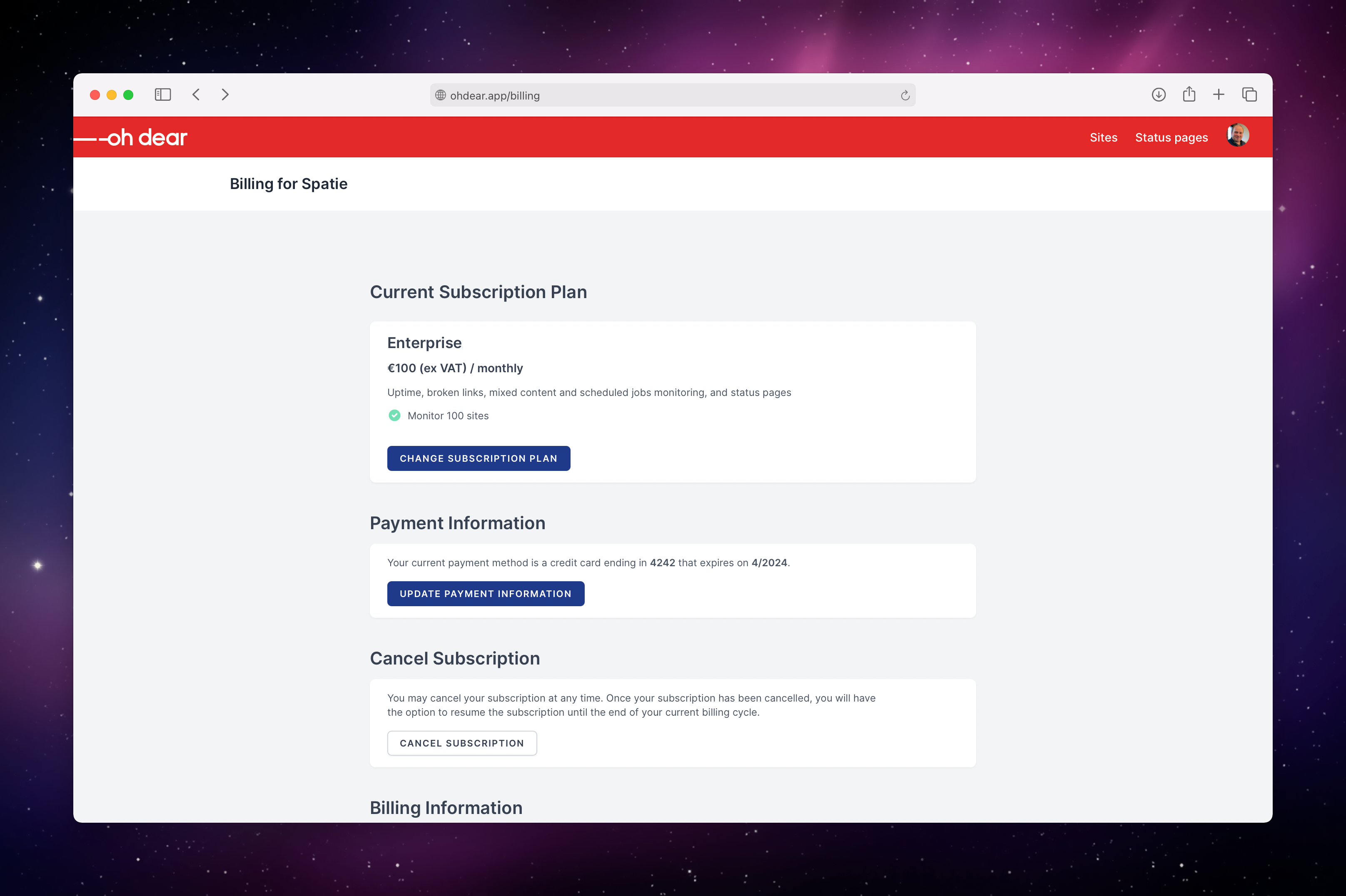Click the '€100 (ex VAT) / monthly' price
This screenshot has width=1346, height=896.
455,368
